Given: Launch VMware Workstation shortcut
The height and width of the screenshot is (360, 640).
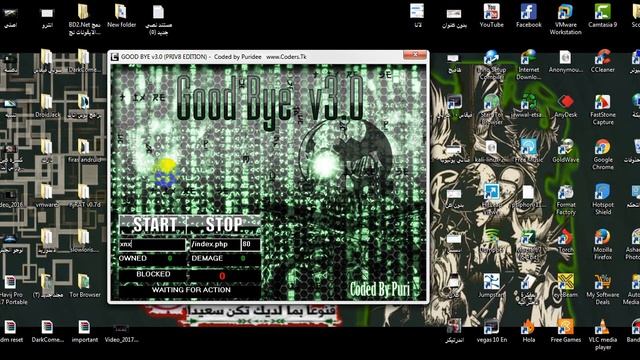Looking at the screenshot, I should pos(565,19).
